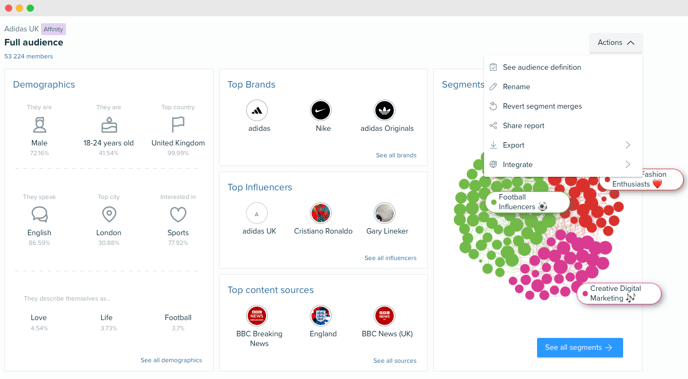Click the England content source icon

pos(321,316)
